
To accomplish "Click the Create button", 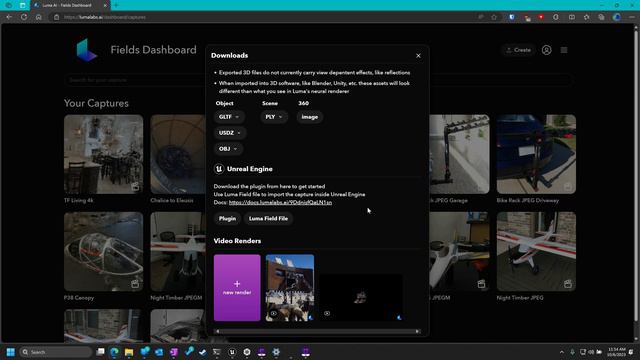I will pos(518,50).
